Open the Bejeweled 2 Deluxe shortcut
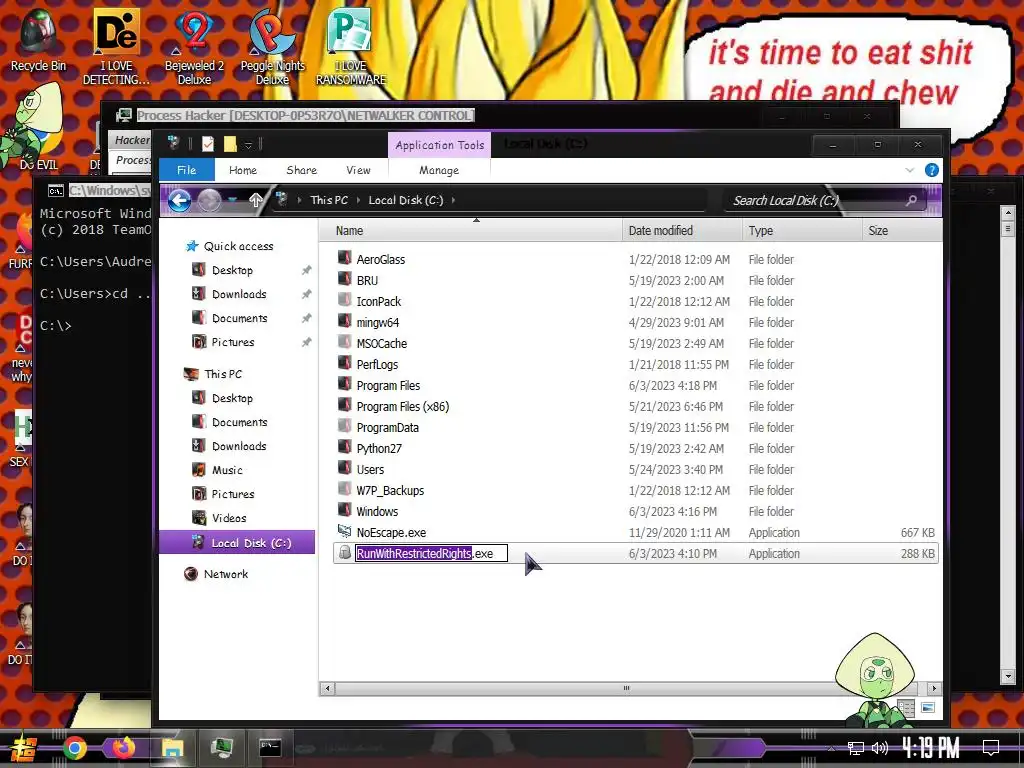 (194, 46)
